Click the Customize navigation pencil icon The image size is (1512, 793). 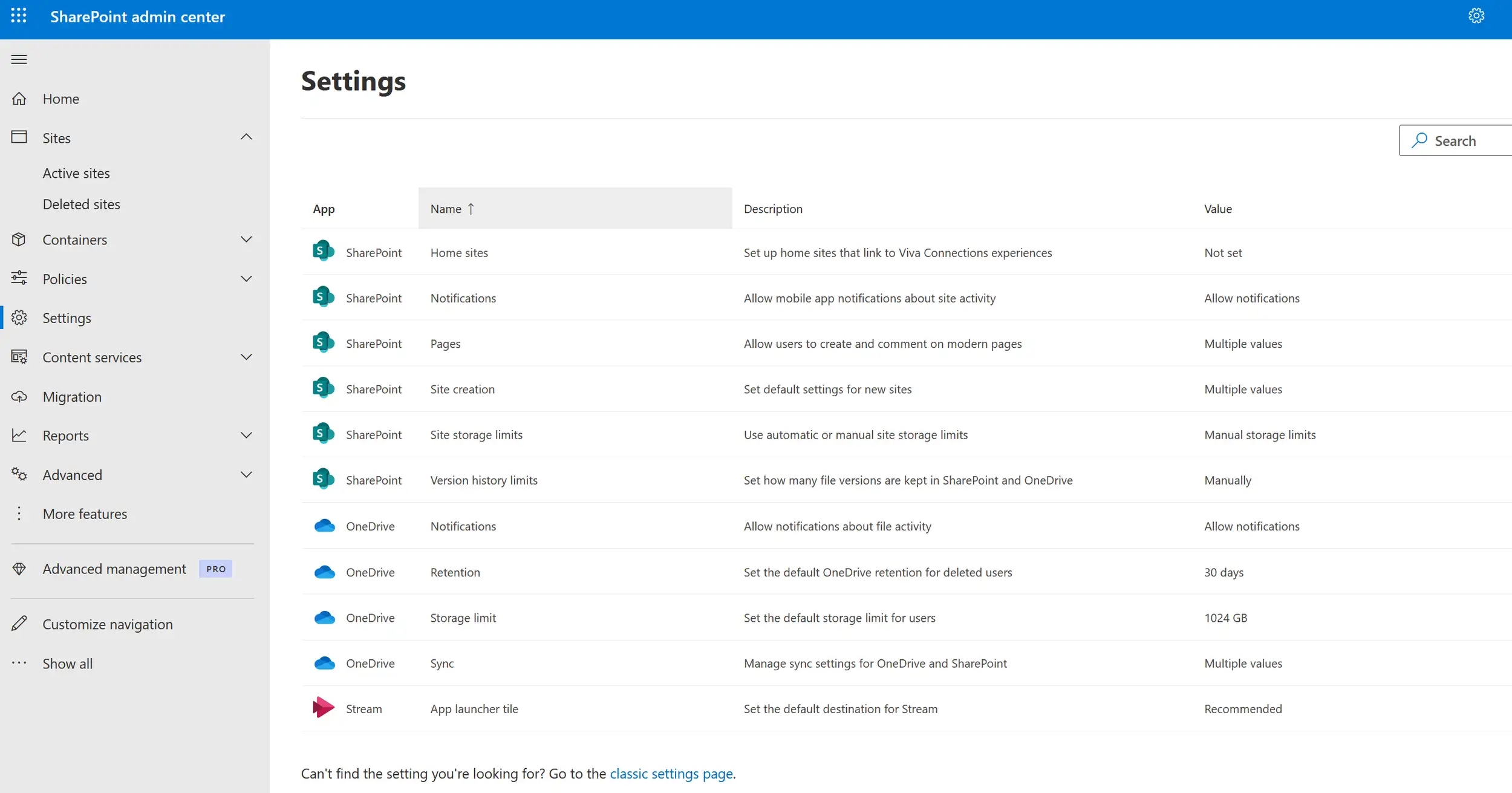[19, 624]
